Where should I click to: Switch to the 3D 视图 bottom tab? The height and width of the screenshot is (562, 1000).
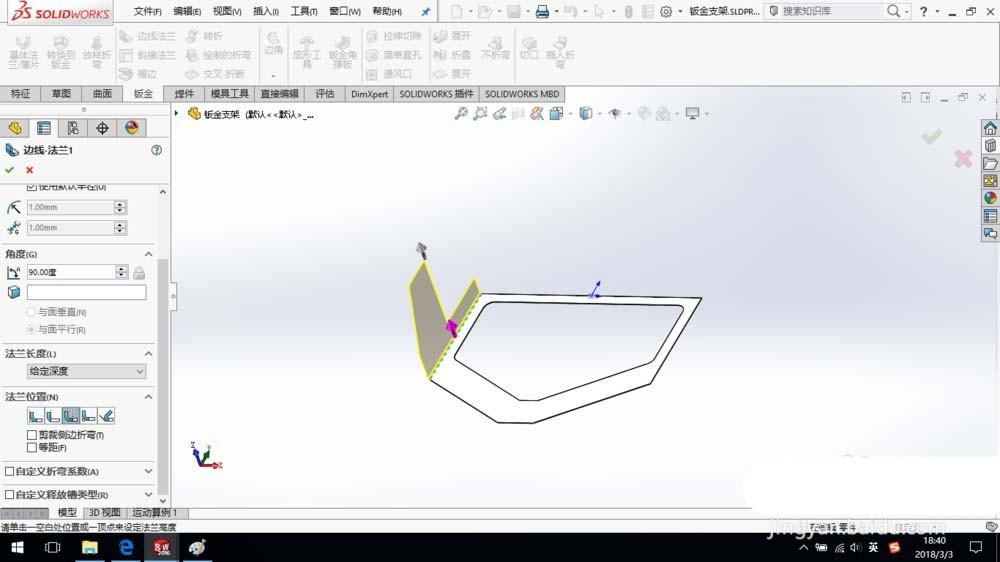click(105, 512)
